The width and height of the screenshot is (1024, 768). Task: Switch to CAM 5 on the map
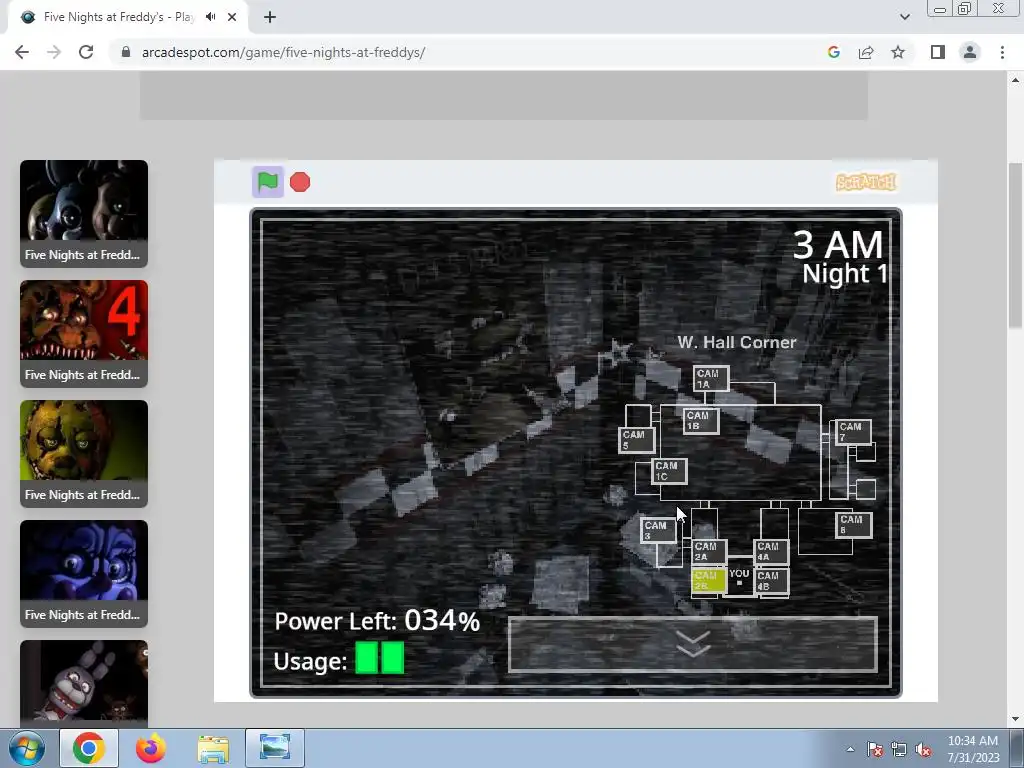(x=636, y=440)
